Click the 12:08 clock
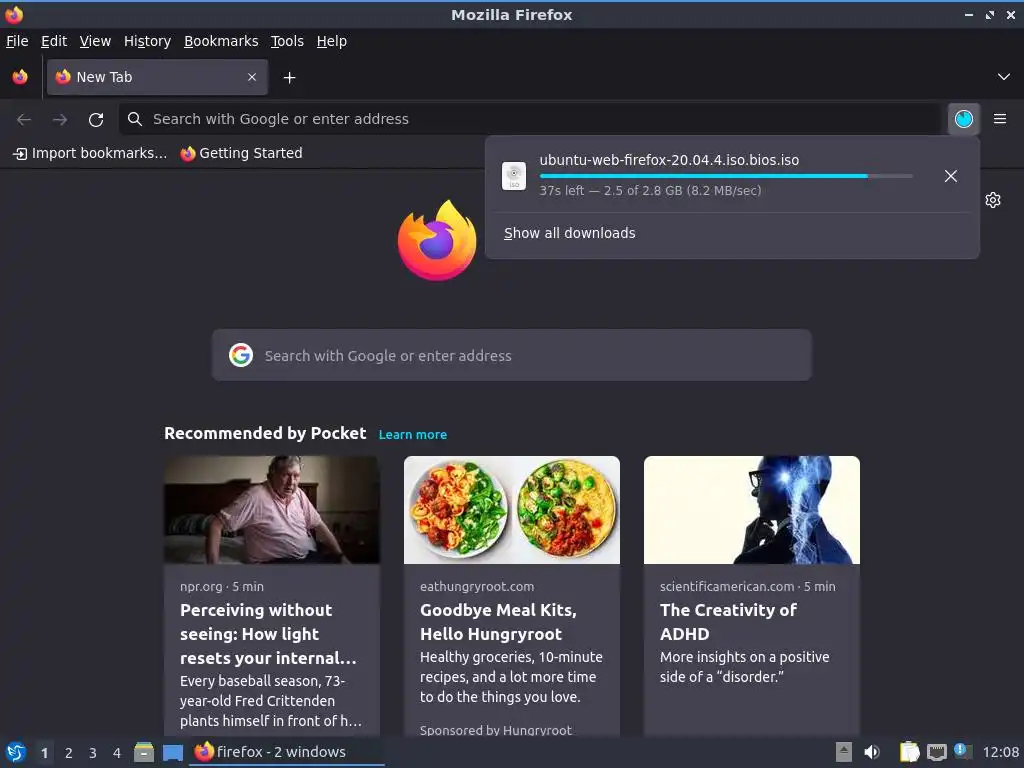This screenshot has width=1024, height=768. (1001, 752)
